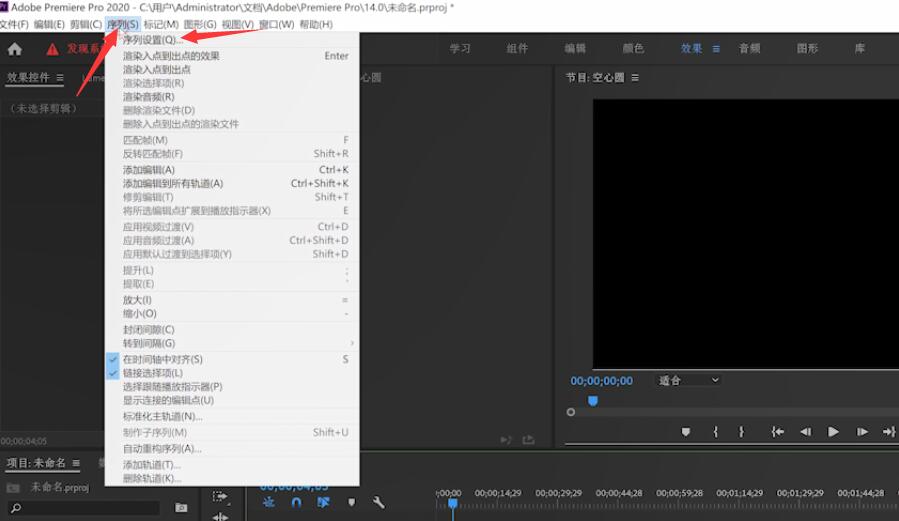Choose 添加编辑(A) menu item
The width and height of the screenshot is (899, 521).
(x=232, y=170)
